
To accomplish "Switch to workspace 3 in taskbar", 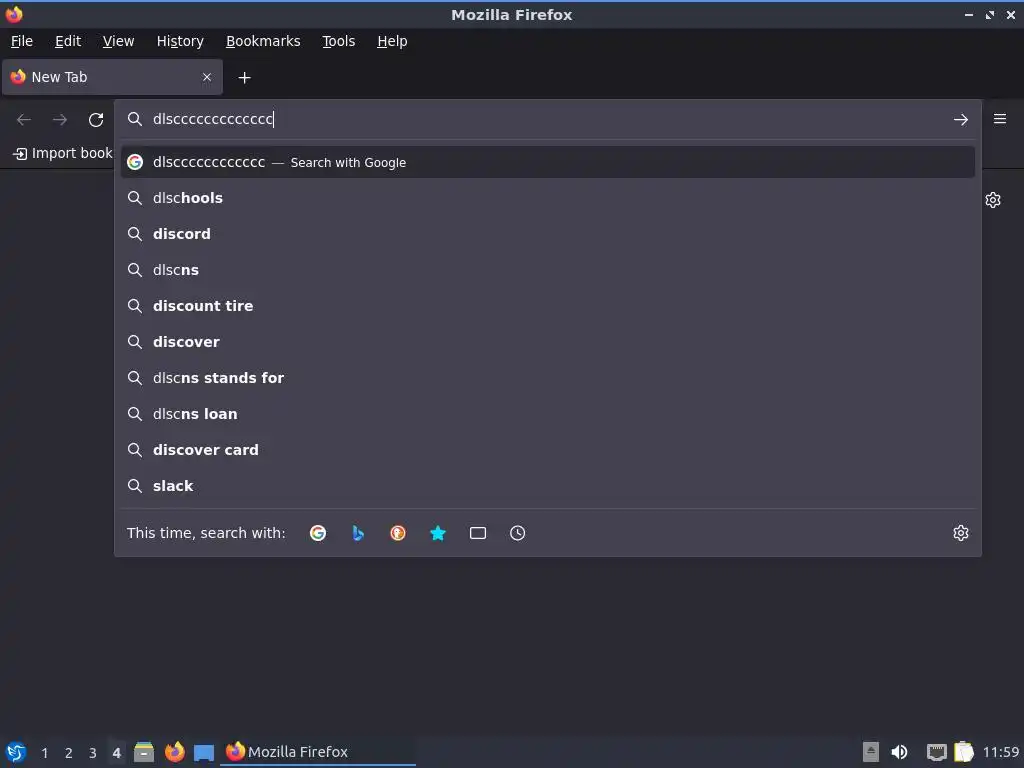I will tap(93, 753).
